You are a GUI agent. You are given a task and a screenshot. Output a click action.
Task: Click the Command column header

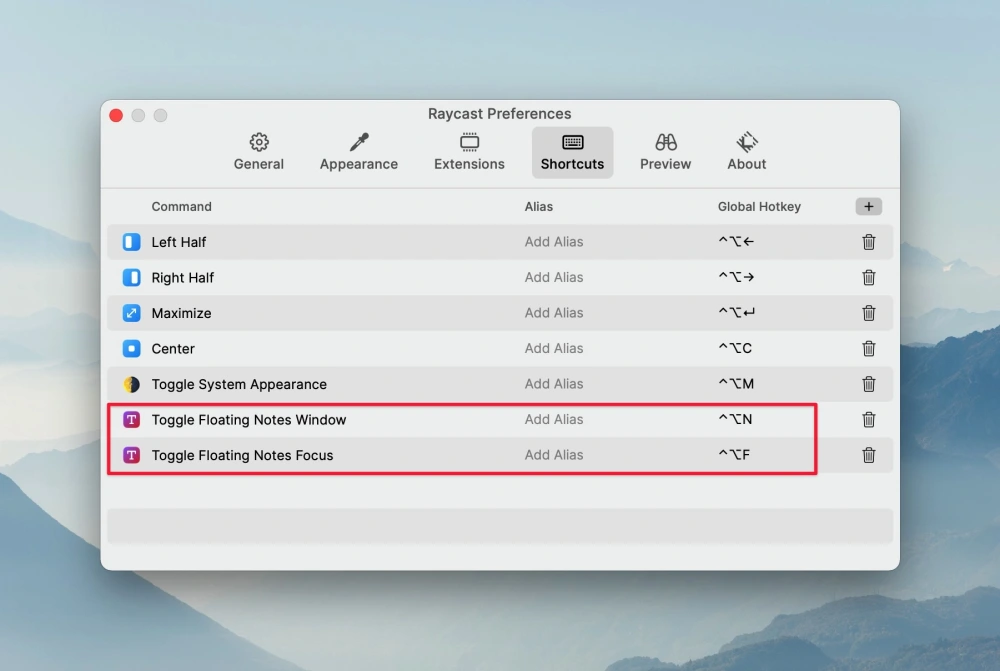(181, 207)
